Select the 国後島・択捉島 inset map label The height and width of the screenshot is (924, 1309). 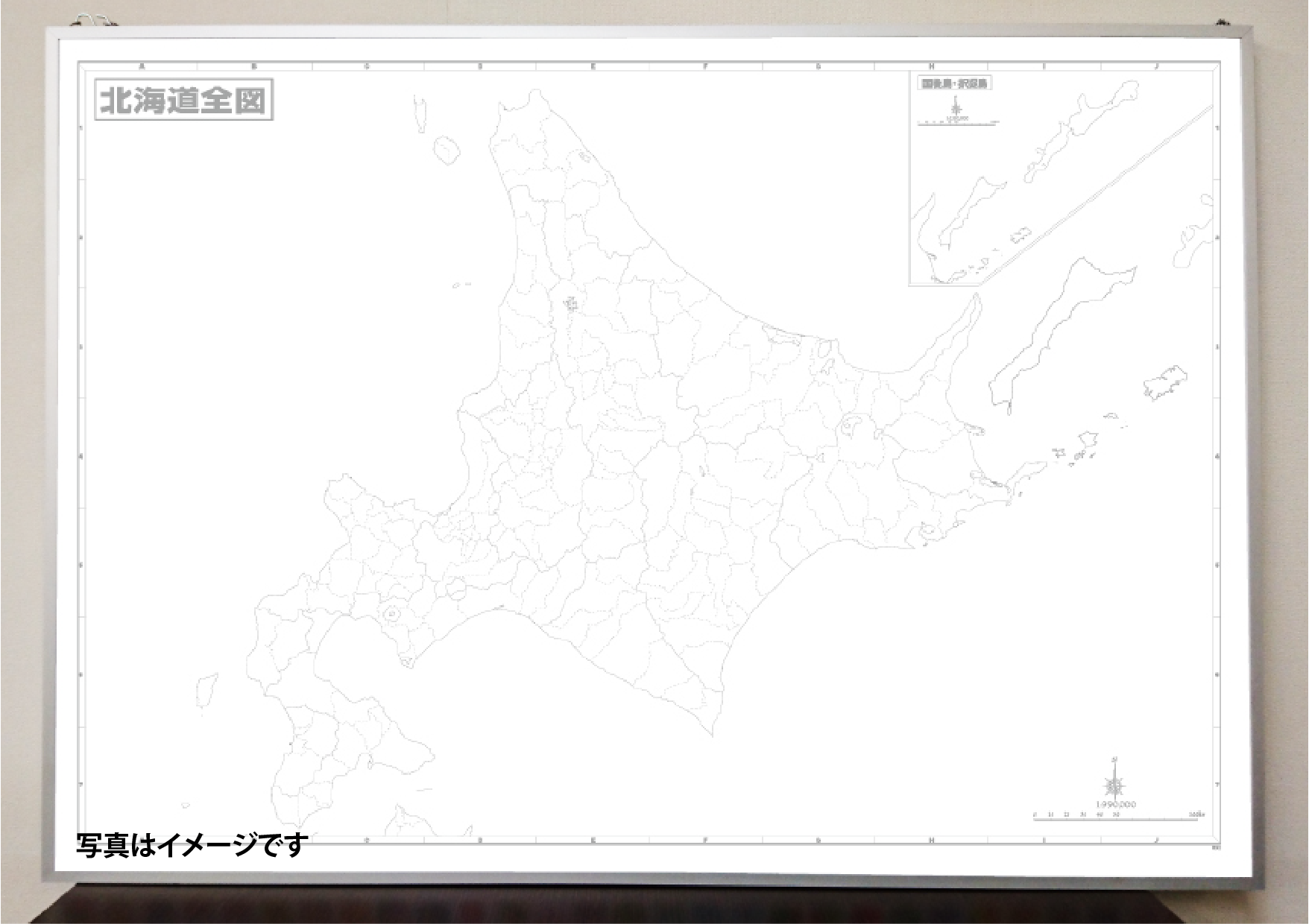[956, 83]
